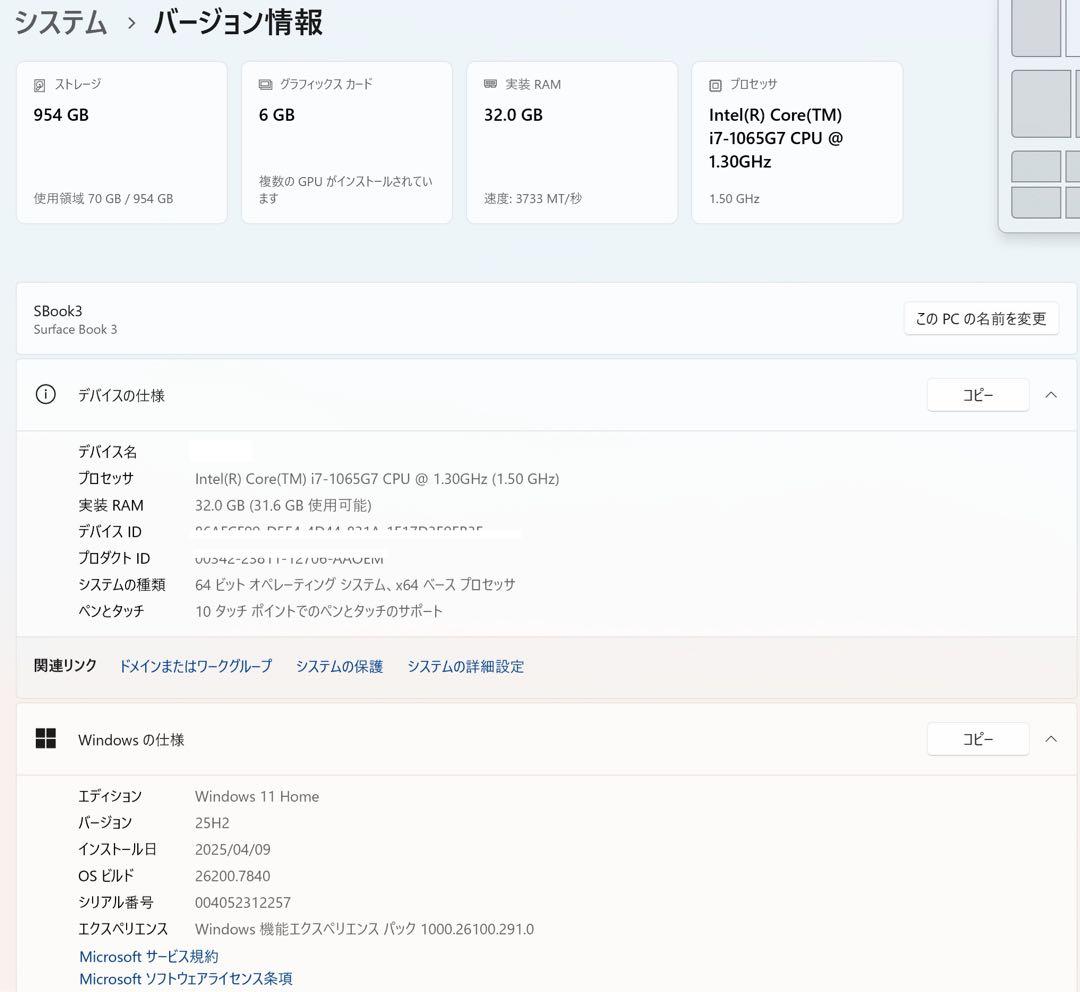Click the processor icon on the プロセッサ card
This screenshot has width=1080, height=992.
click(715, 84)
